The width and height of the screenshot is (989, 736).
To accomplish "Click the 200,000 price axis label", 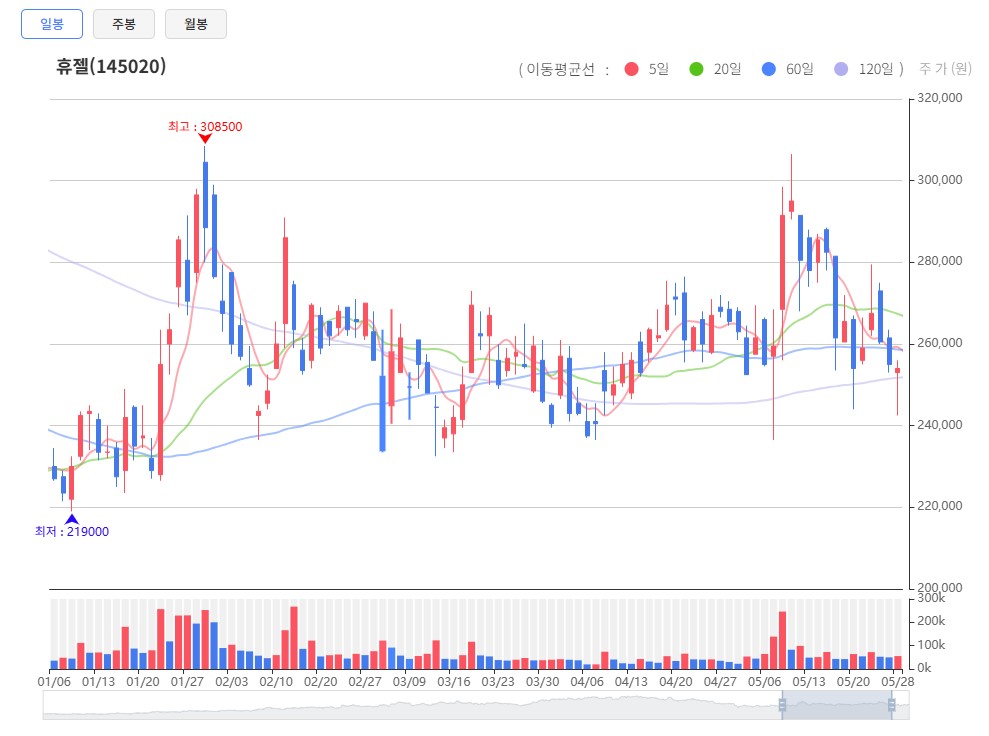I will [x=940, y=587].
